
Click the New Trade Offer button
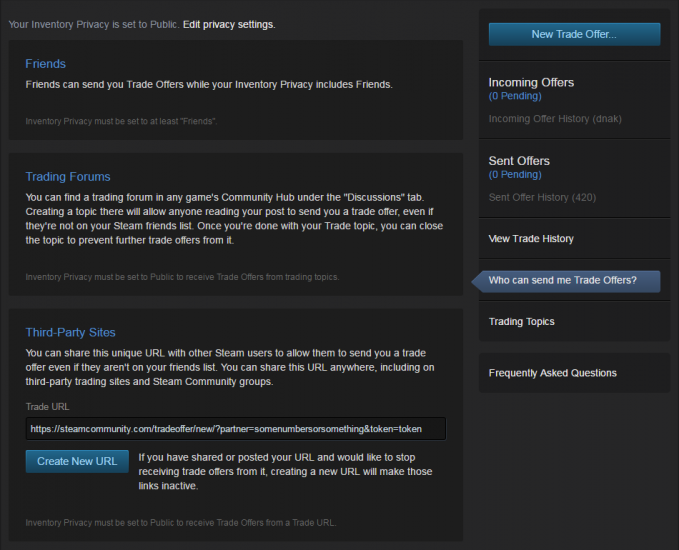574,34
